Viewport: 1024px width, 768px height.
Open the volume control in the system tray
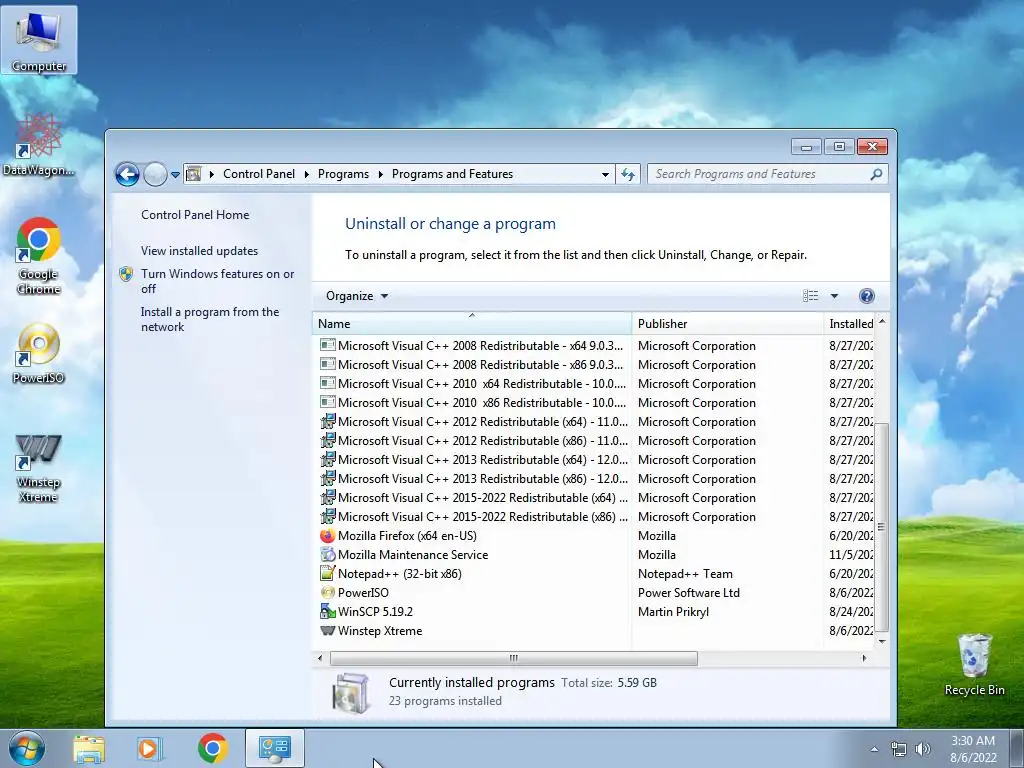point(923,749)
